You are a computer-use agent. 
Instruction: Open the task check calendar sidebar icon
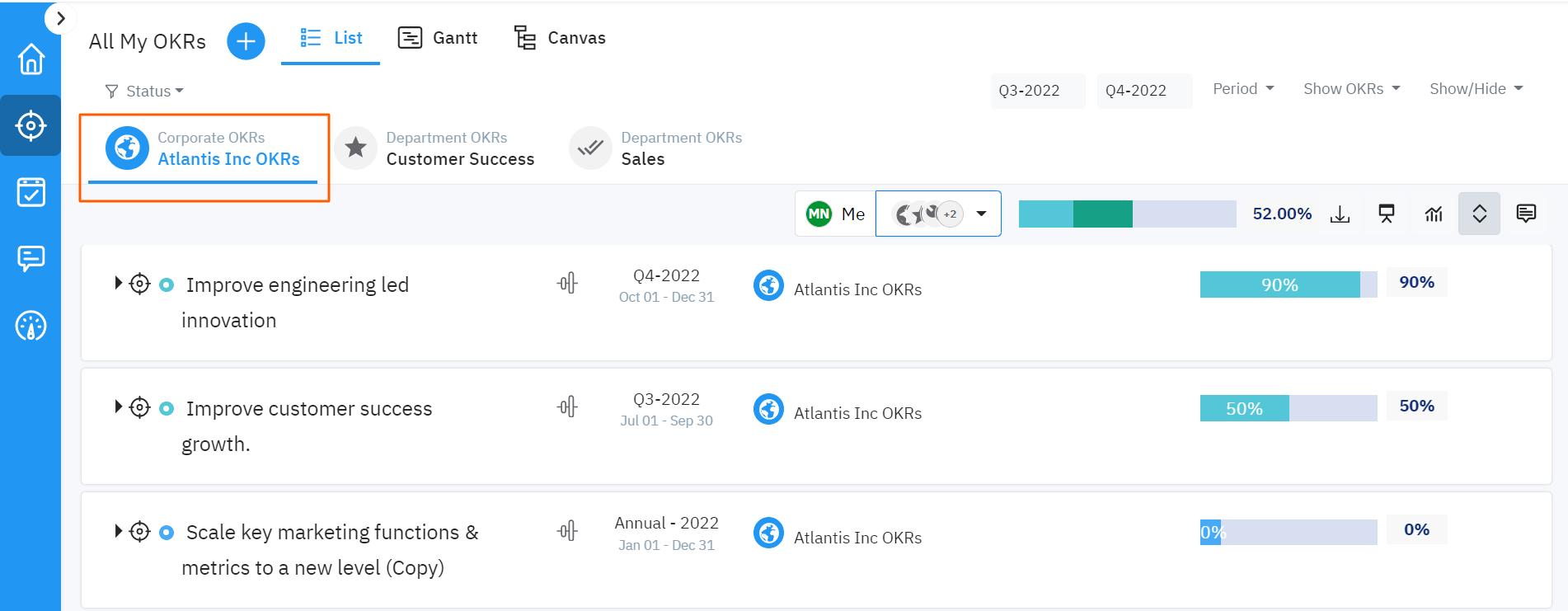pyautogui.click(x=31, y=192)
